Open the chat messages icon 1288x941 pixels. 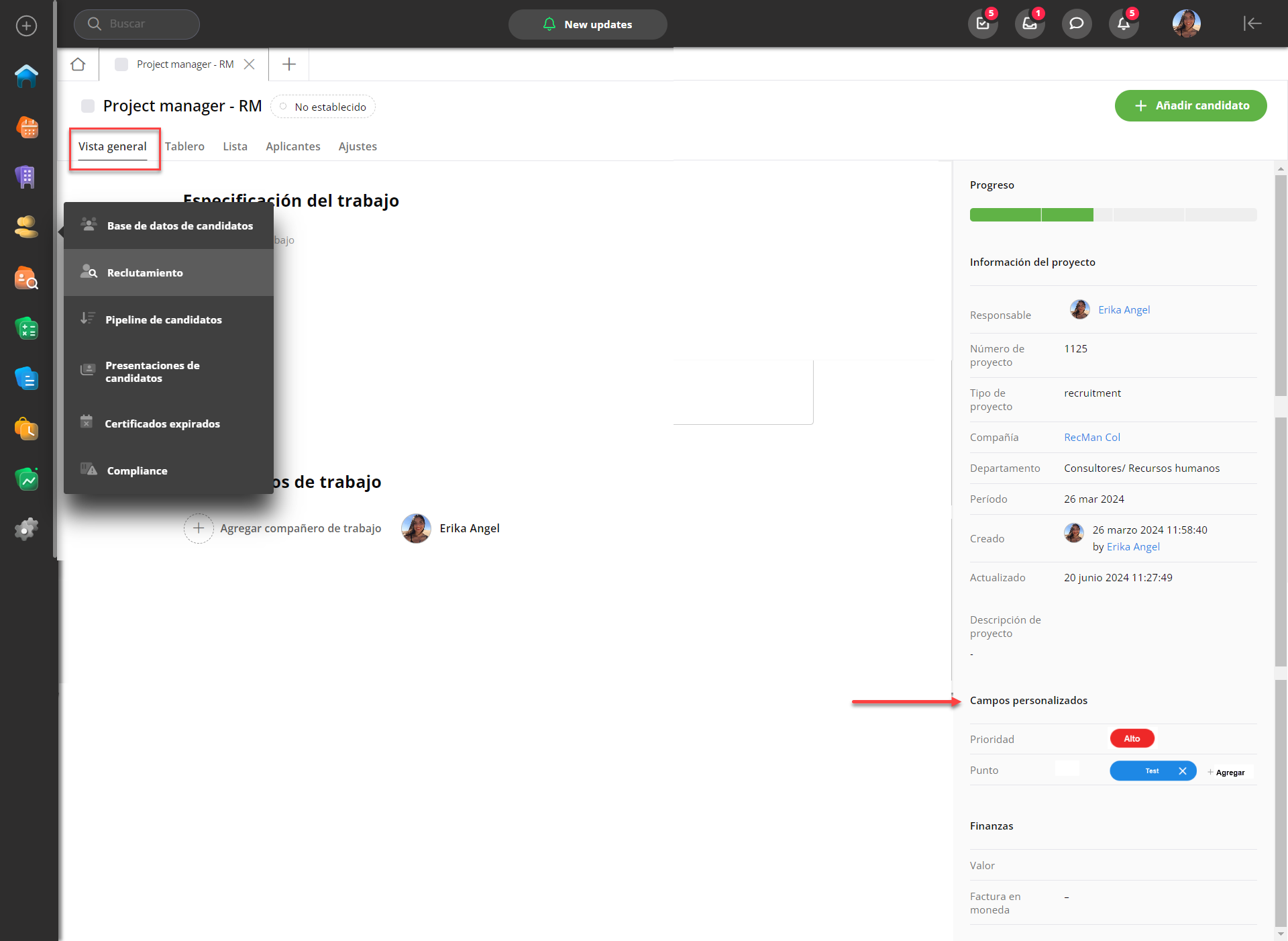pos(1076,24)
